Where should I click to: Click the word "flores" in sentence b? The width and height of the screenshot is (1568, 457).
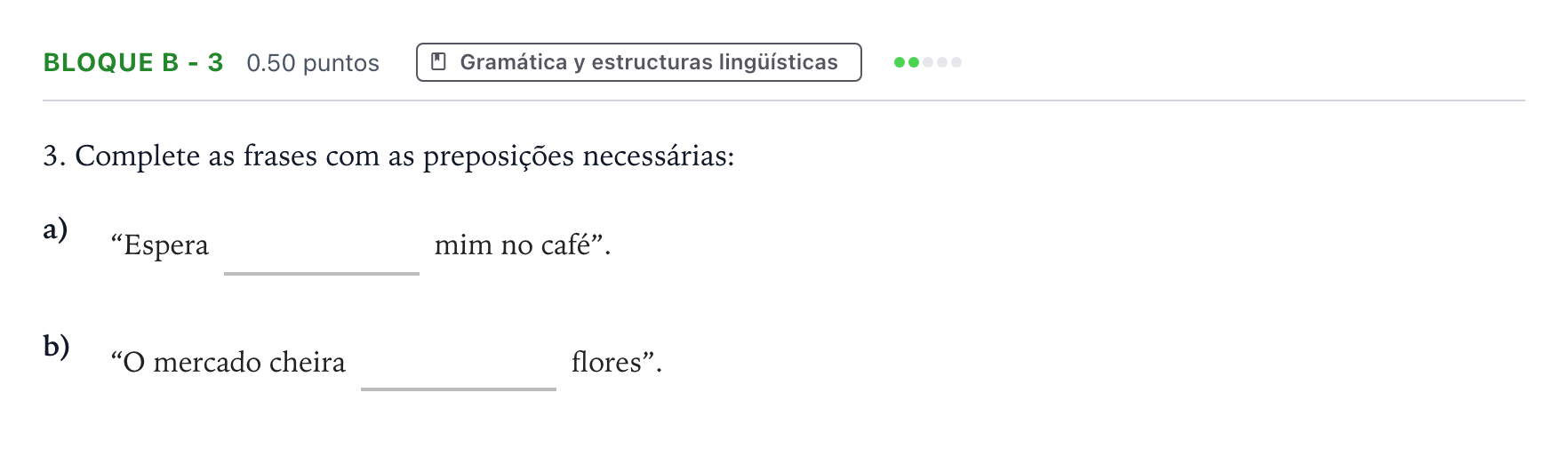pos(606,362)
